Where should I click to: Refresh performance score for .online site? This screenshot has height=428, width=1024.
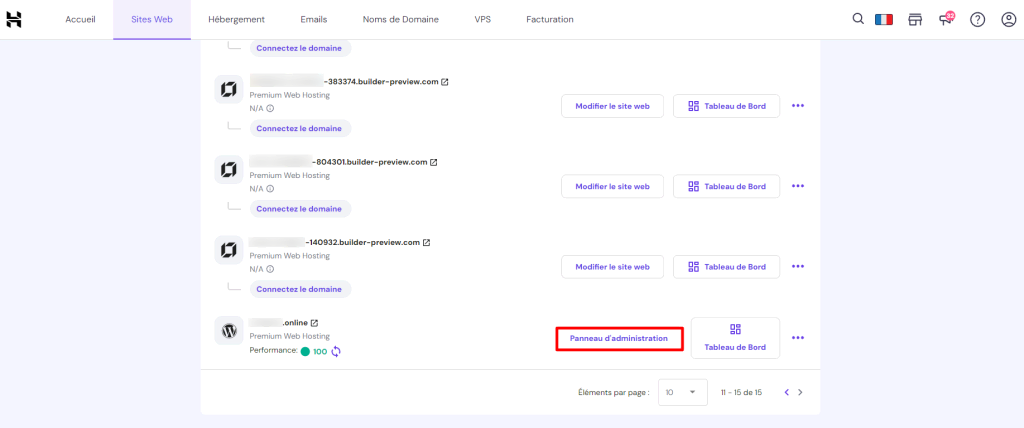coord(336,352)
